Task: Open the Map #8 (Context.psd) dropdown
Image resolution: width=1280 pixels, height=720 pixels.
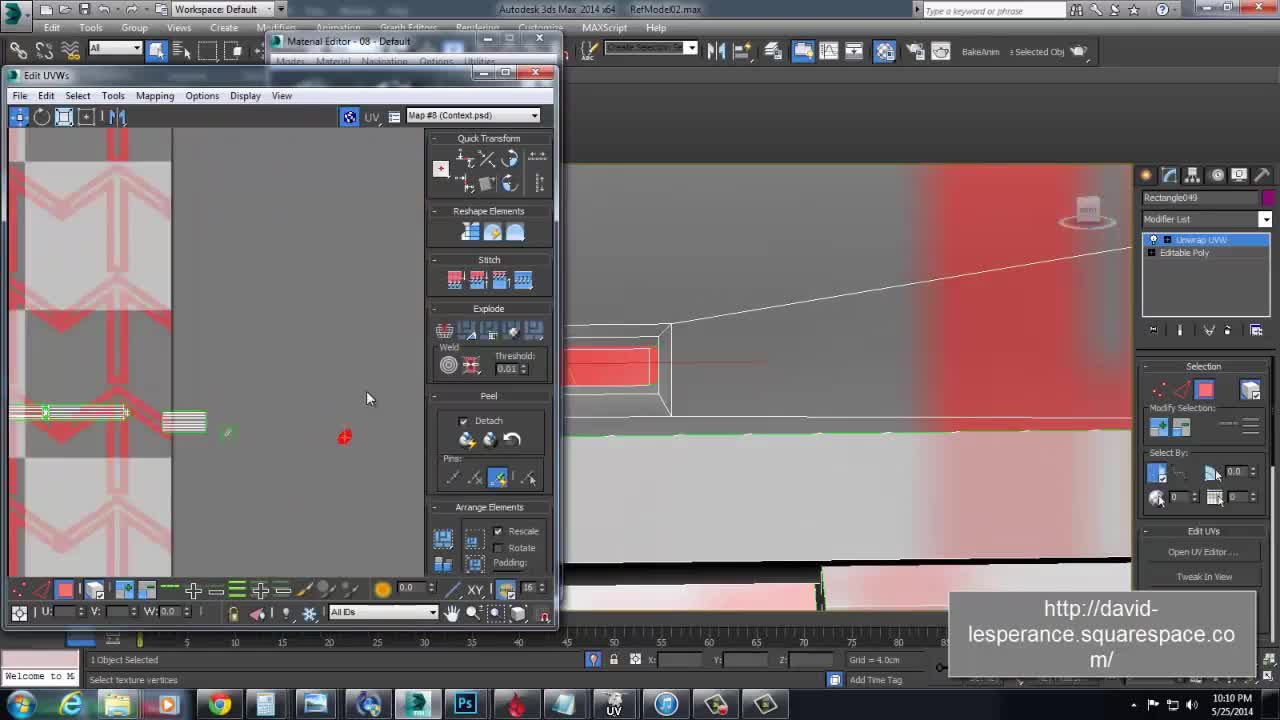Action: (x=472, y=116)
